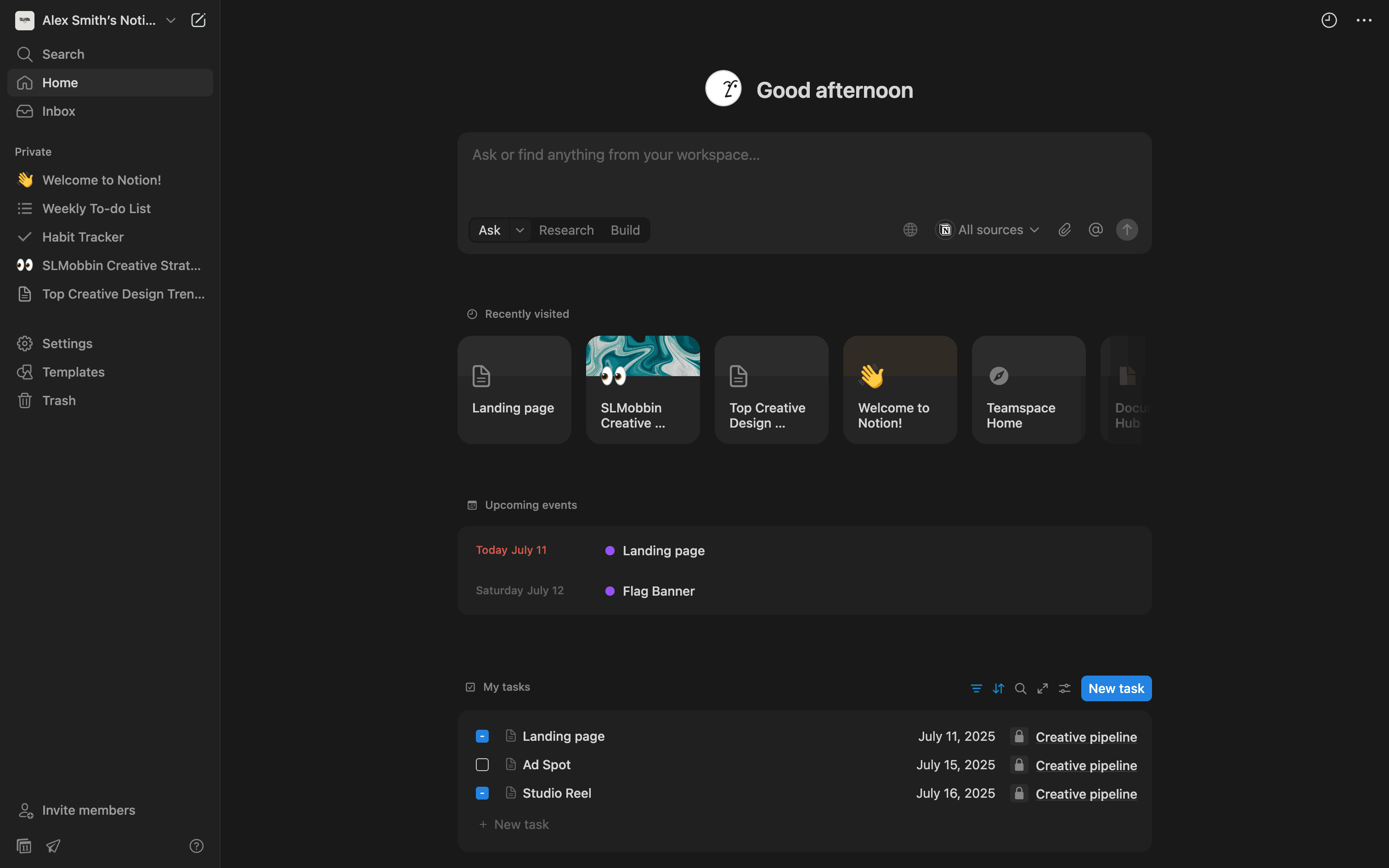The image size is (1389, 868).
Task: Open the dropdown arrow next to Ask
Action: point(519,230)
